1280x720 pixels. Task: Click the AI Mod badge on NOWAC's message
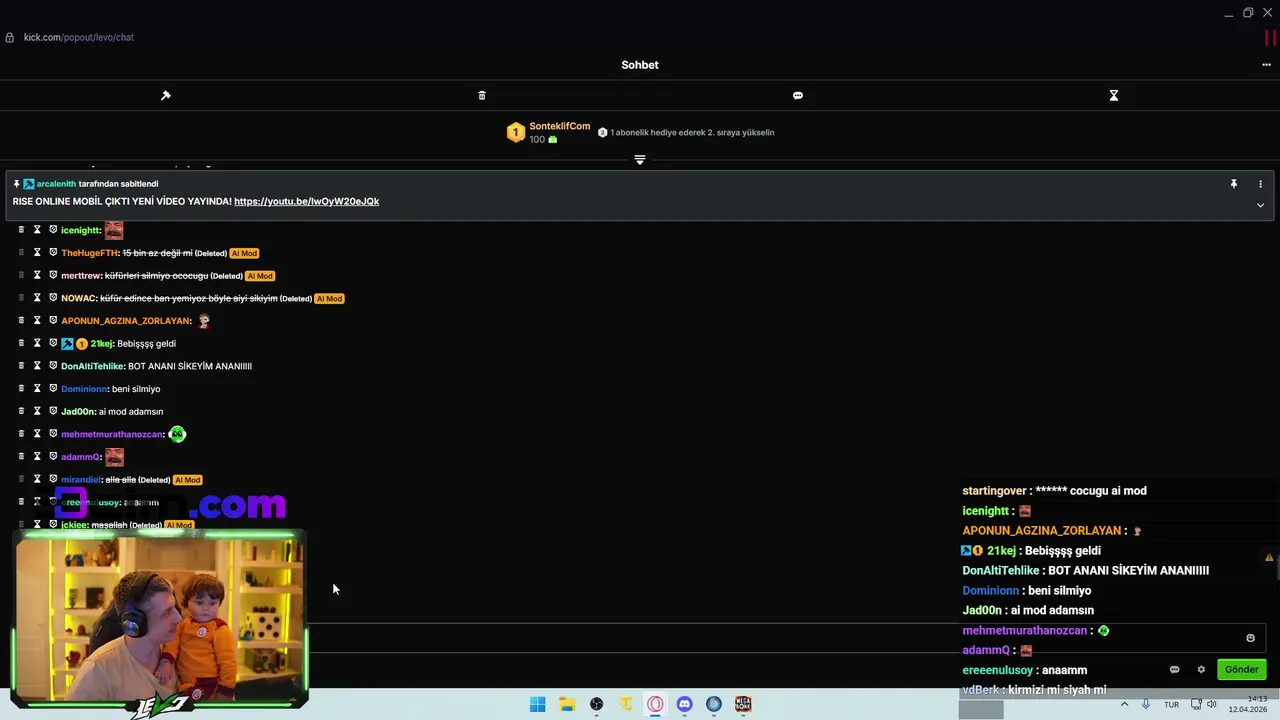tap(329, 298)
